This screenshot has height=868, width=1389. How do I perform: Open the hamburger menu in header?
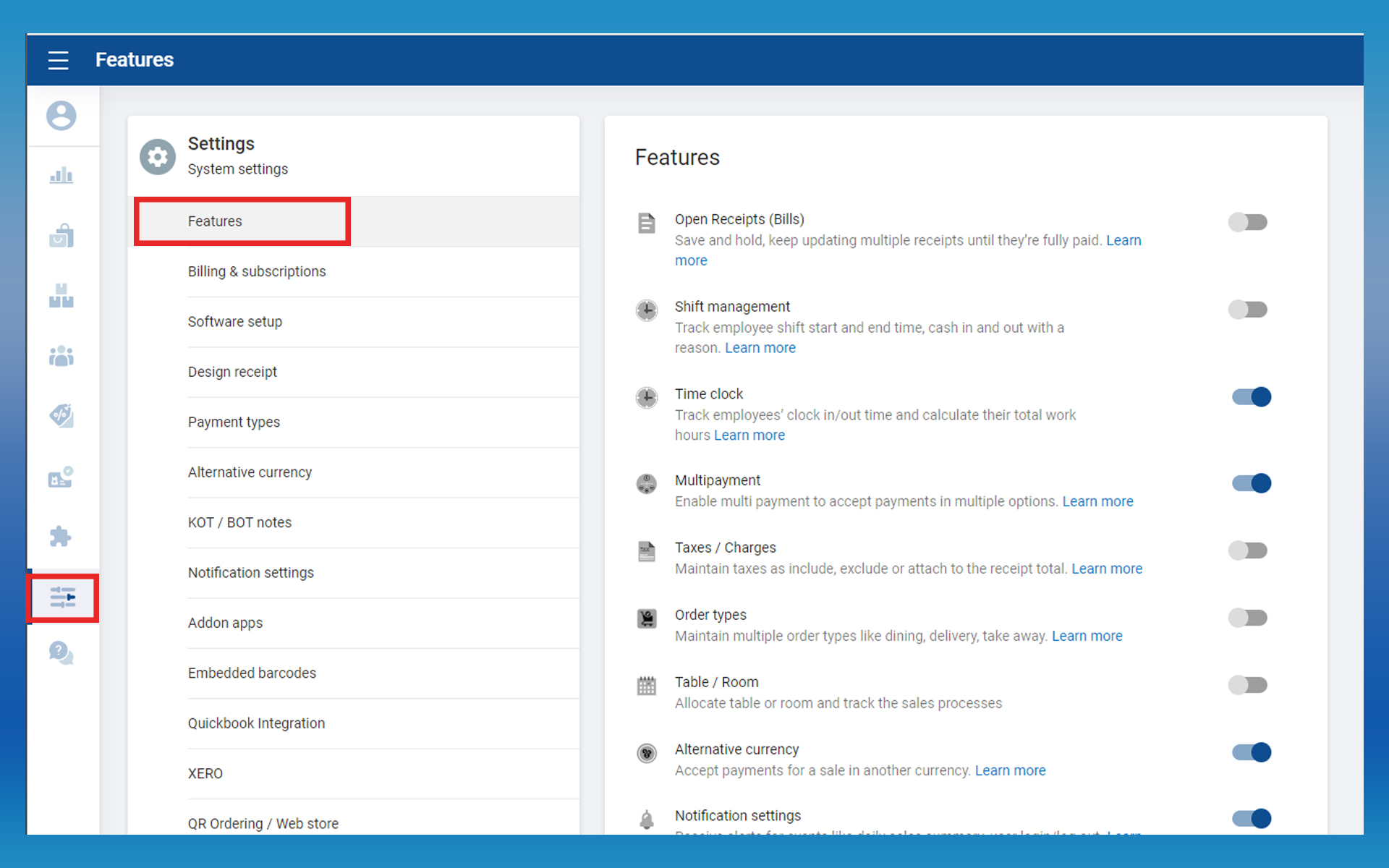click(x=58, y=60)
